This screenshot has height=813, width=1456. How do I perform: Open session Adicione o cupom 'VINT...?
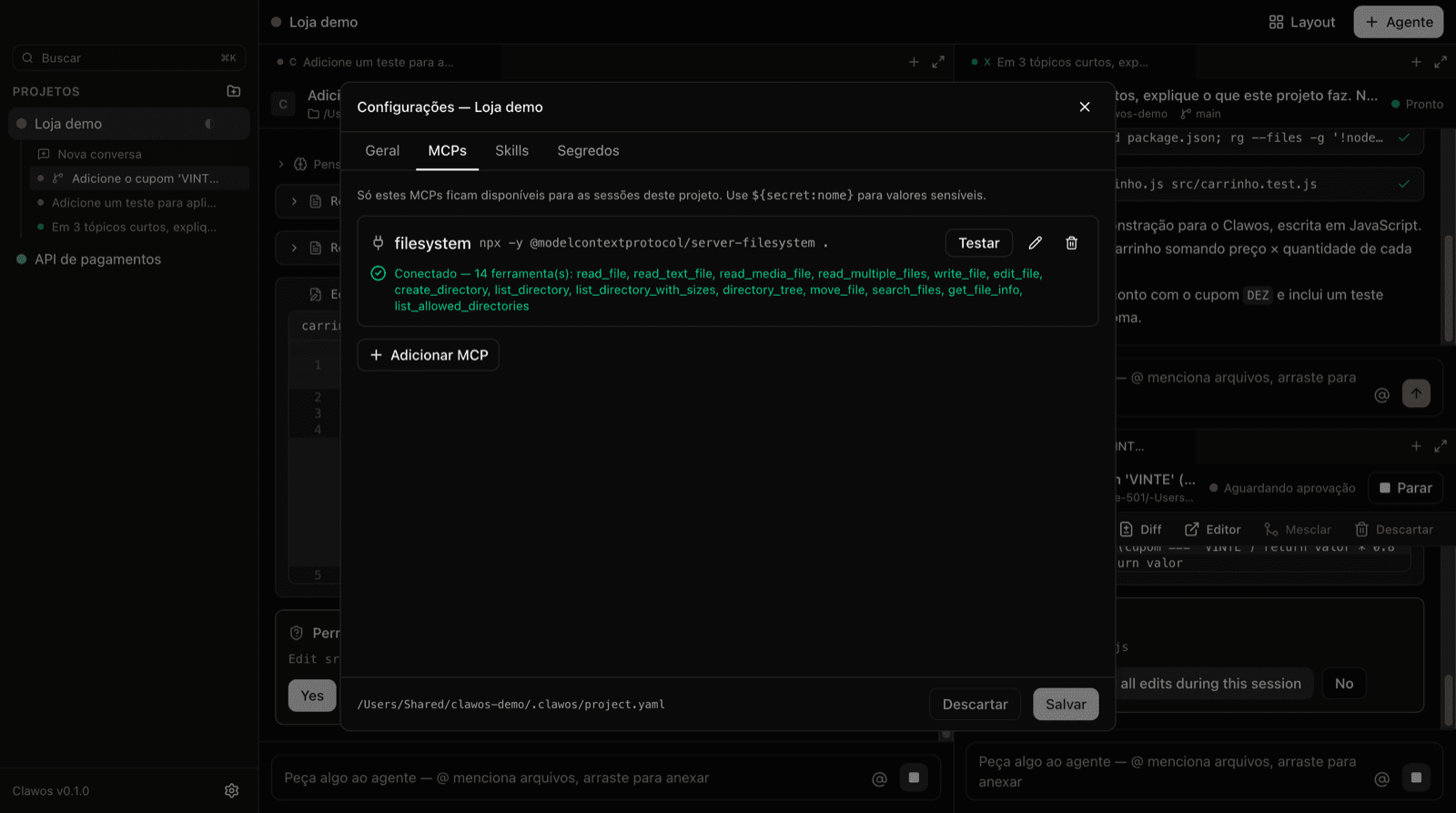coord(138,178)
